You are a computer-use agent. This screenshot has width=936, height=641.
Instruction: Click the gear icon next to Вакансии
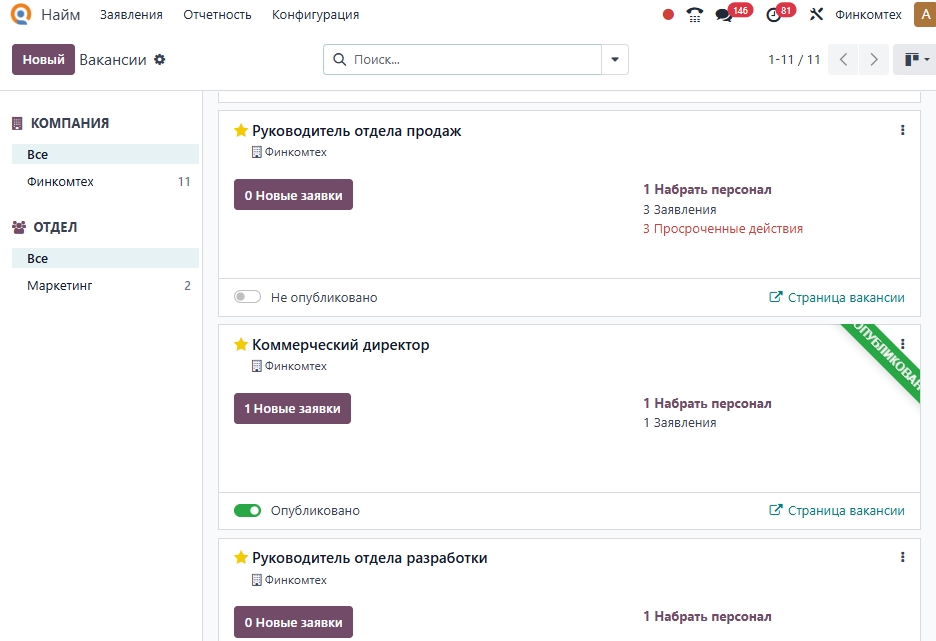[x=160, y=60]
